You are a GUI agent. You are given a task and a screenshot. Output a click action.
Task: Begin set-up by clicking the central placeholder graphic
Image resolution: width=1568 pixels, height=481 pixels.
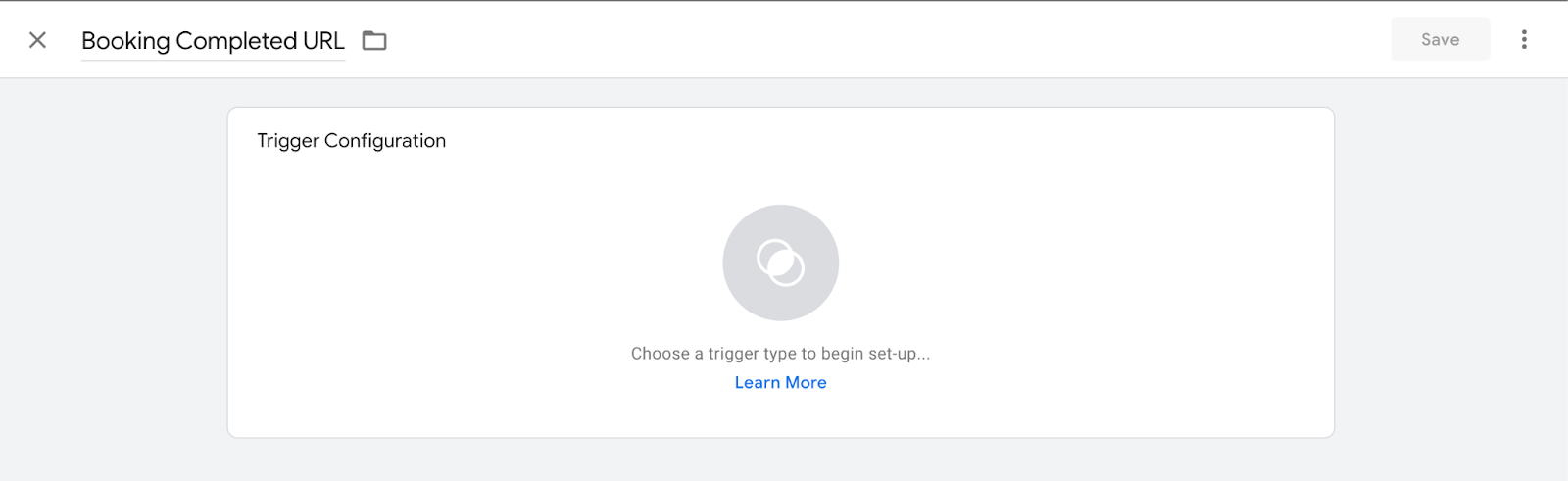tap(780, 263)
